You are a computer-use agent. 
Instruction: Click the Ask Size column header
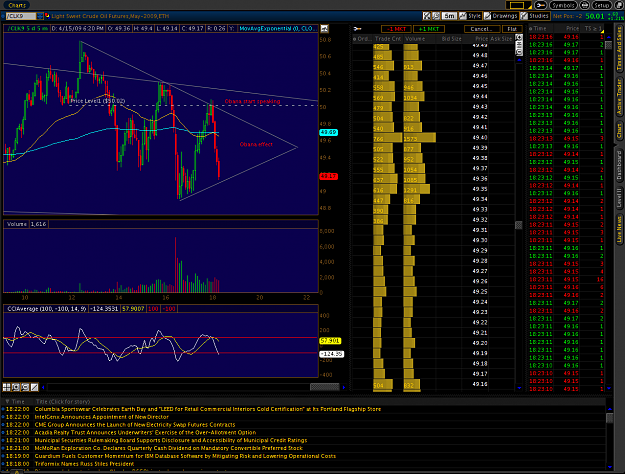click(501, 39)
